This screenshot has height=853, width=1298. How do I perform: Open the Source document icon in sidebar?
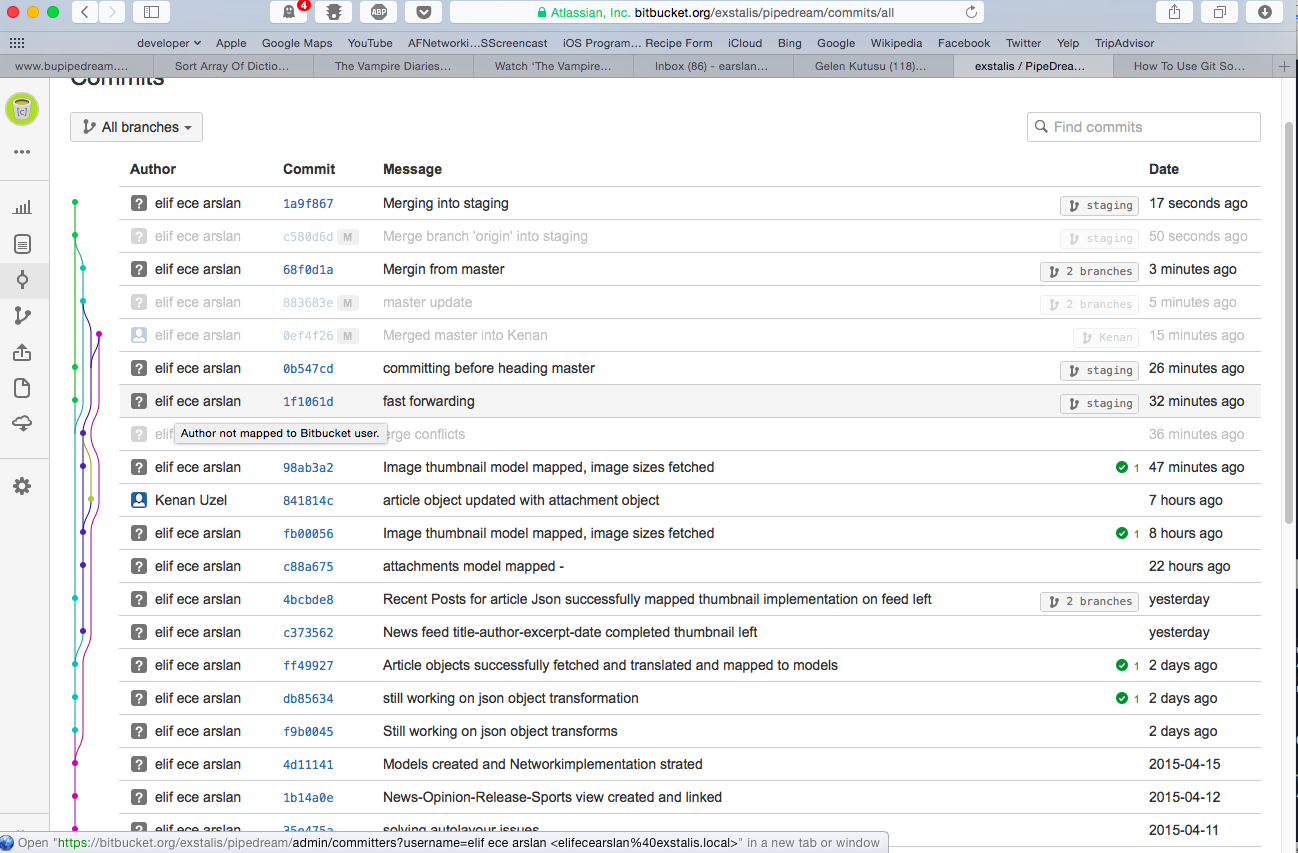pyautogui.click(x=22, y=244)
